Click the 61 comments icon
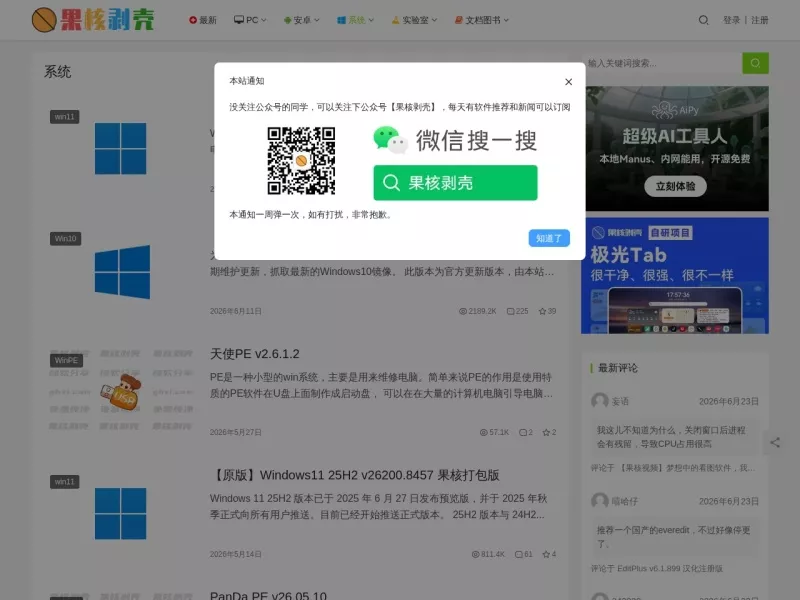The height and width of the screenshot is (600, 800). [x=519, y=554]
